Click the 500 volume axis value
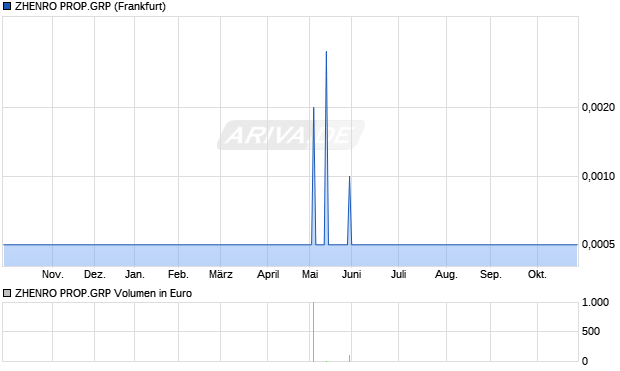Image resolution: width=620 pixels, height=371 pixels. 591,331
